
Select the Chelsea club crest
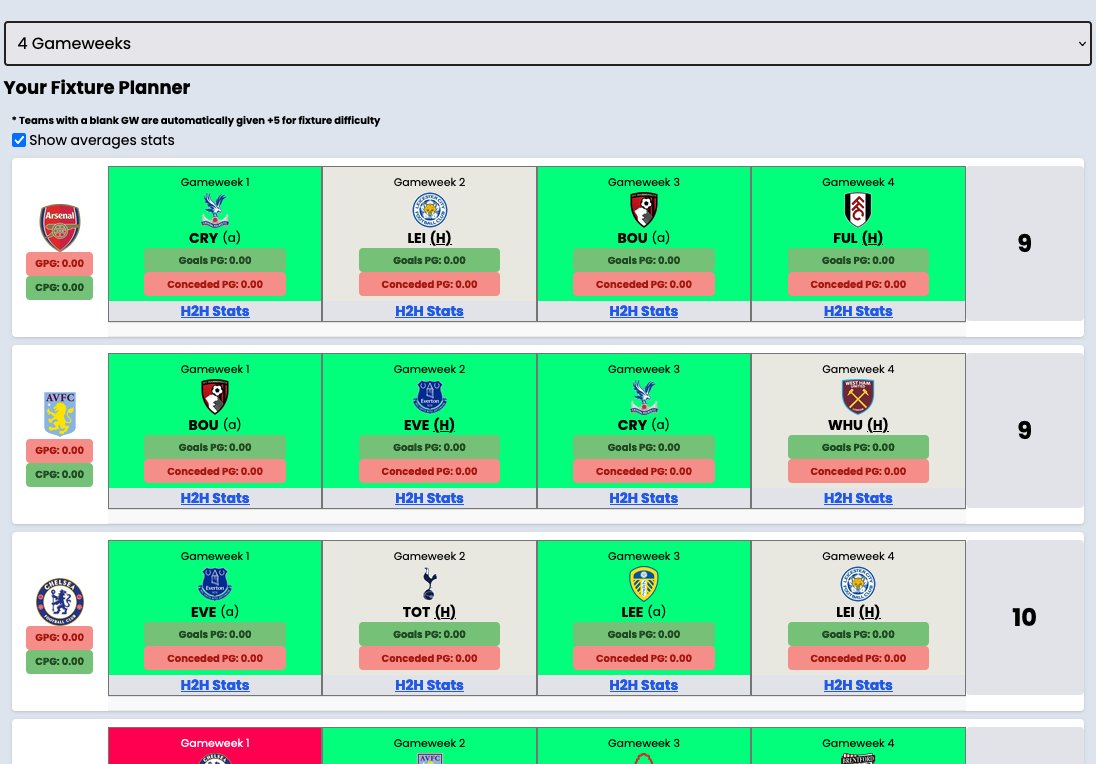click(60, 601)
